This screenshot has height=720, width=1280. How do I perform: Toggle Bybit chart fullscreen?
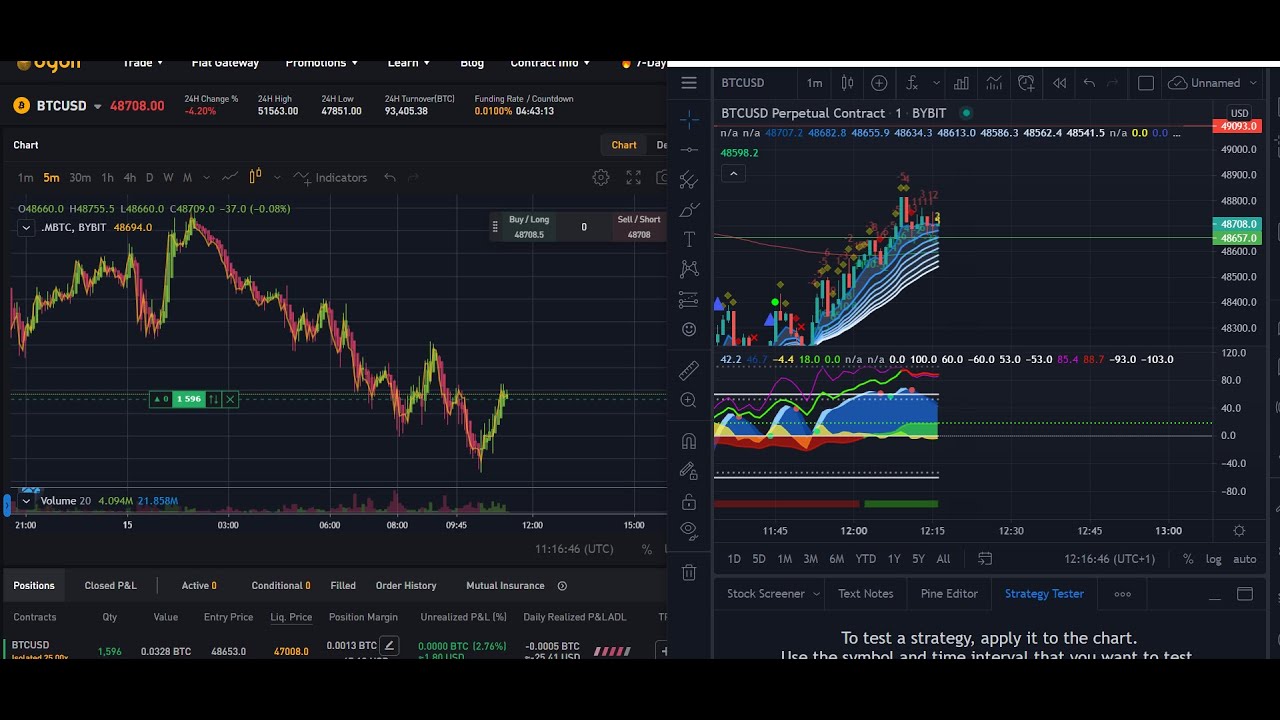click(x=634, y=178)
